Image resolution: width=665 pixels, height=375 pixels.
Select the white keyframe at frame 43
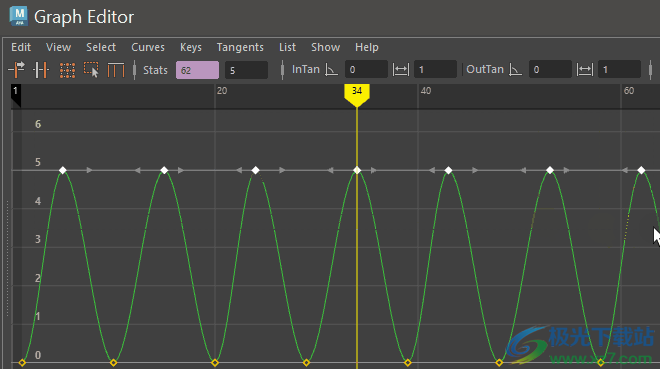(x=448, y=171)
